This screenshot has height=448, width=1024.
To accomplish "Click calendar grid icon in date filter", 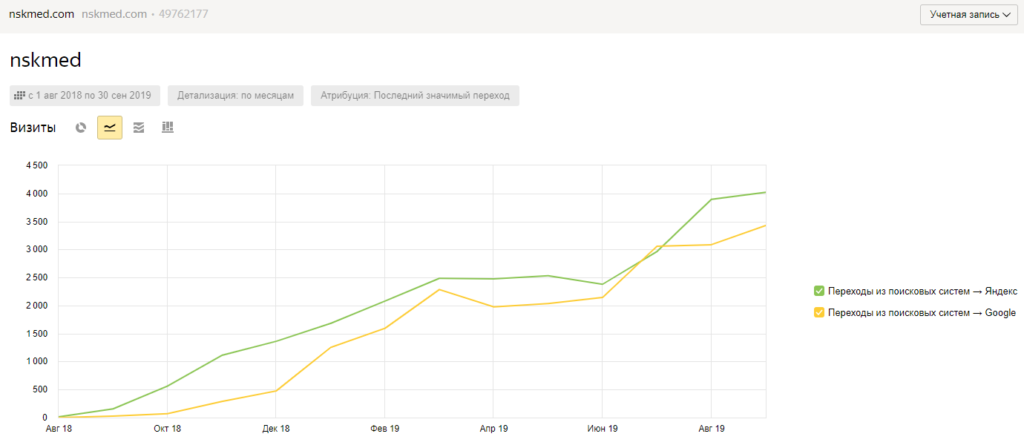I will coord(20,95).
